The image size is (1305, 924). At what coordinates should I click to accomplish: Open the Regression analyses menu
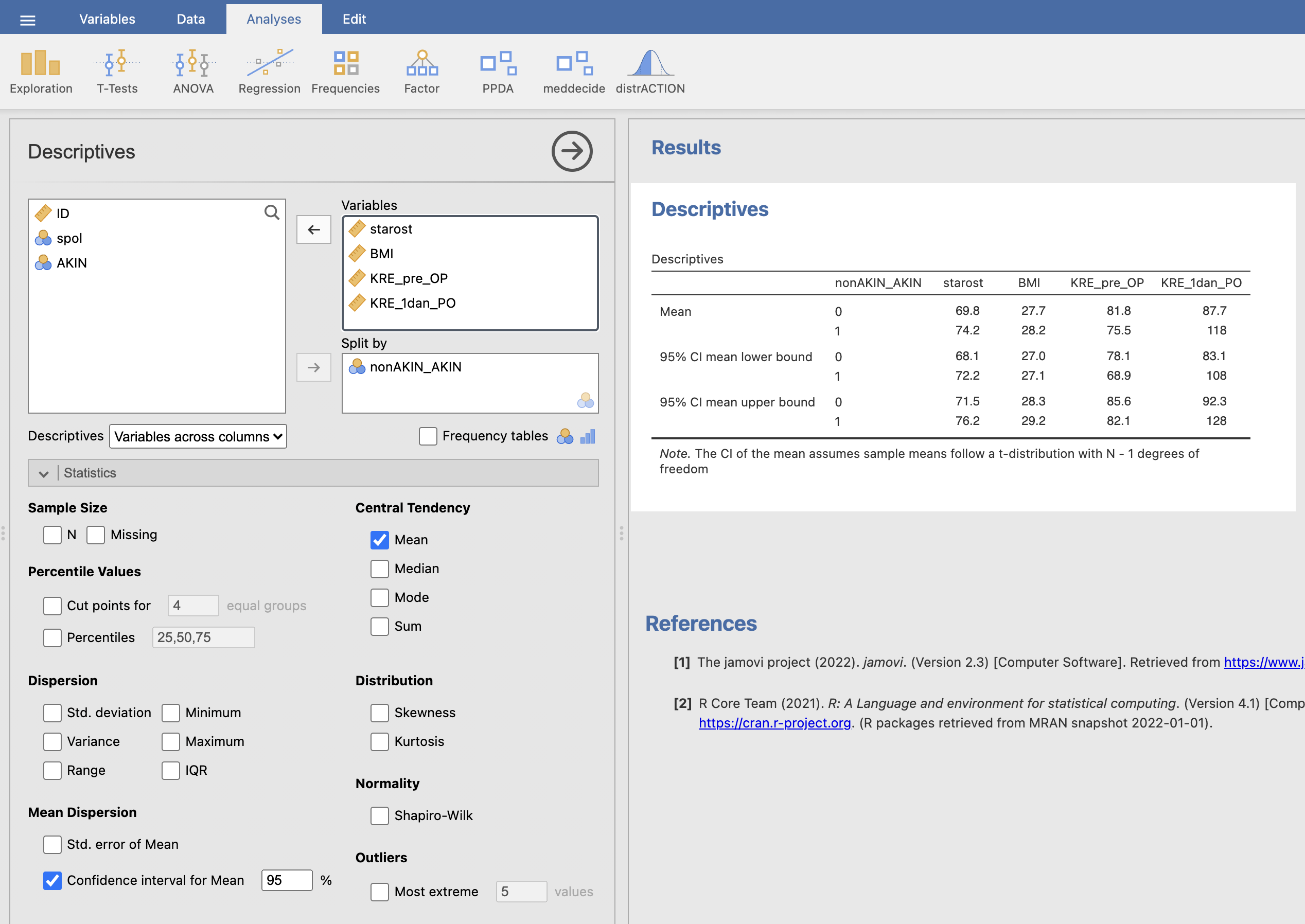pyautogui.click(x=269, y=71)
